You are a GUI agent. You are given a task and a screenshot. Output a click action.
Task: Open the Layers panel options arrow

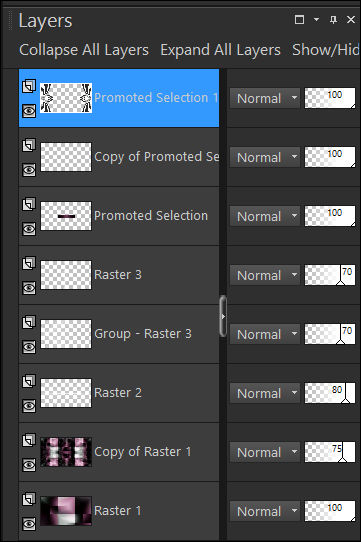coord(316,20)
